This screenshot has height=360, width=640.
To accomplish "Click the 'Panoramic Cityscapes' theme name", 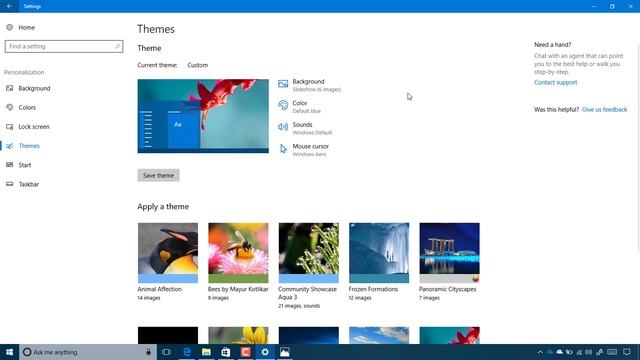I will tap(447, 289).
